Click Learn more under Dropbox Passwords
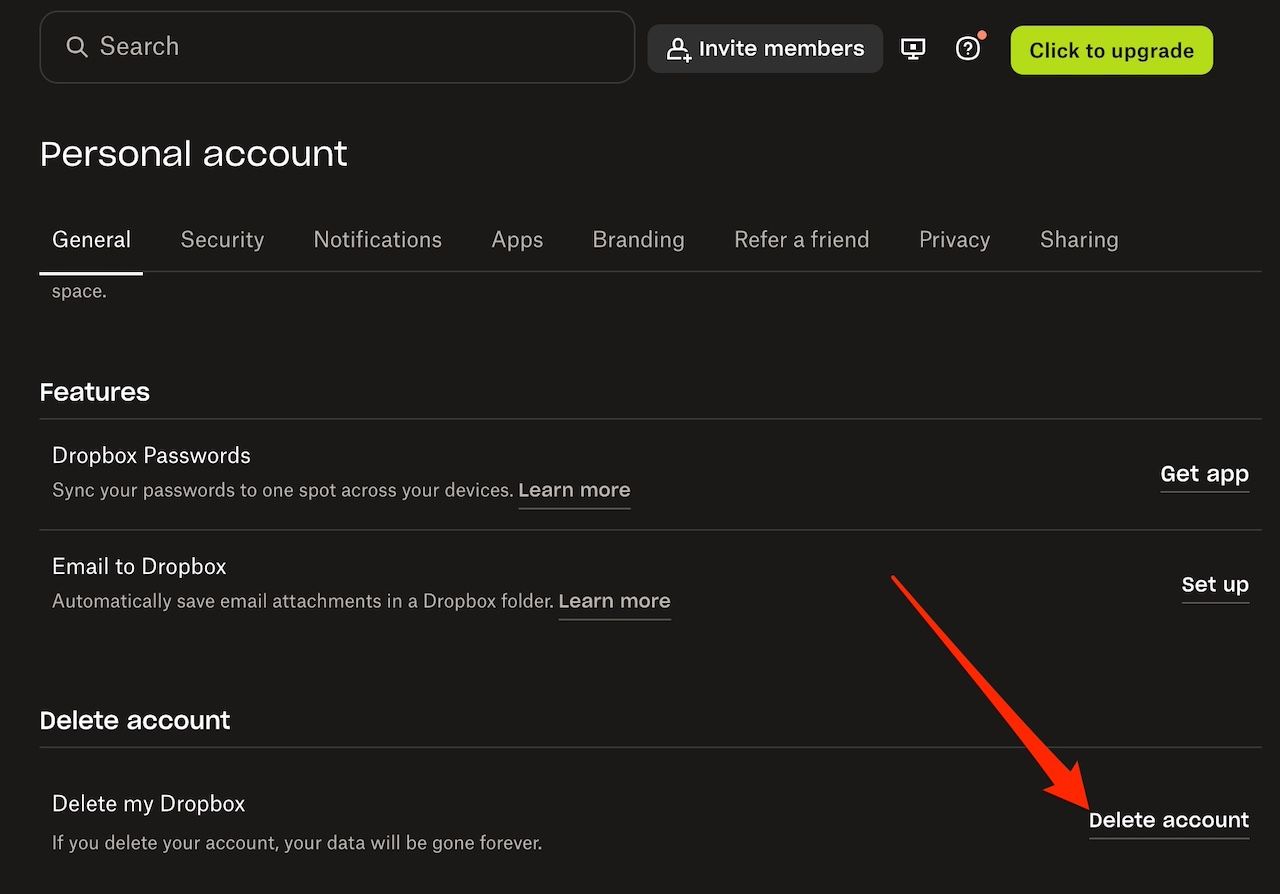 tap(574, 490)
